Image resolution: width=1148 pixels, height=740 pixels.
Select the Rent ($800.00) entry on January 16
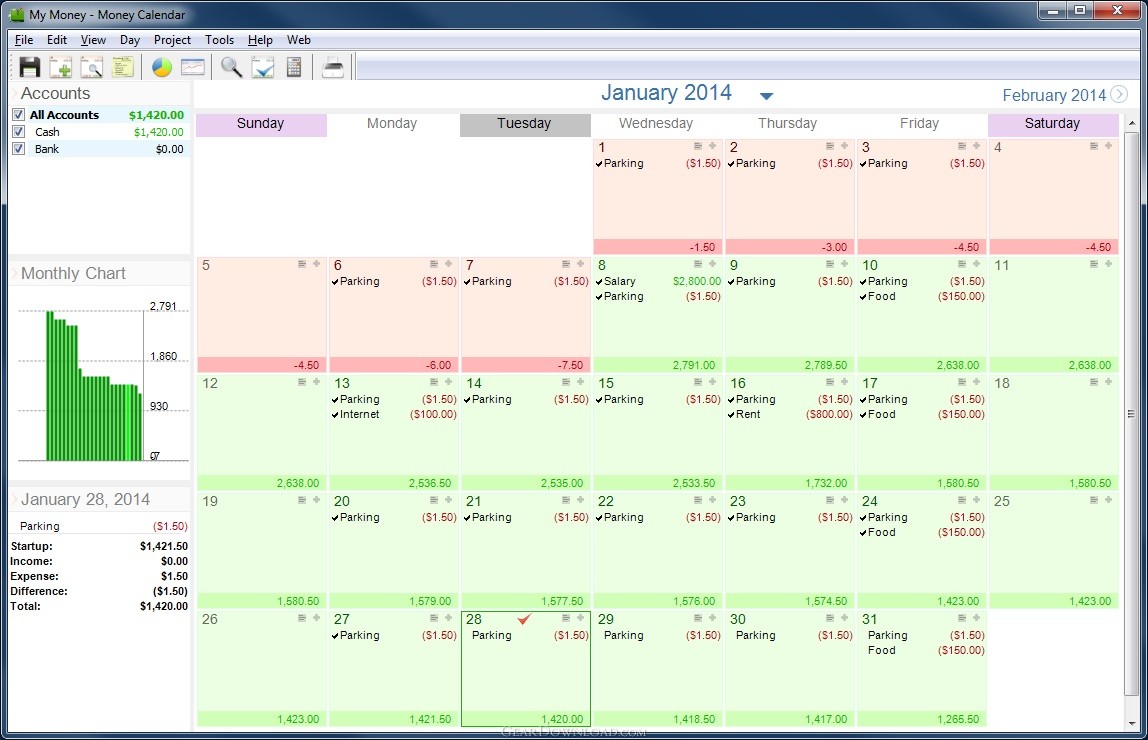point(789,414)
